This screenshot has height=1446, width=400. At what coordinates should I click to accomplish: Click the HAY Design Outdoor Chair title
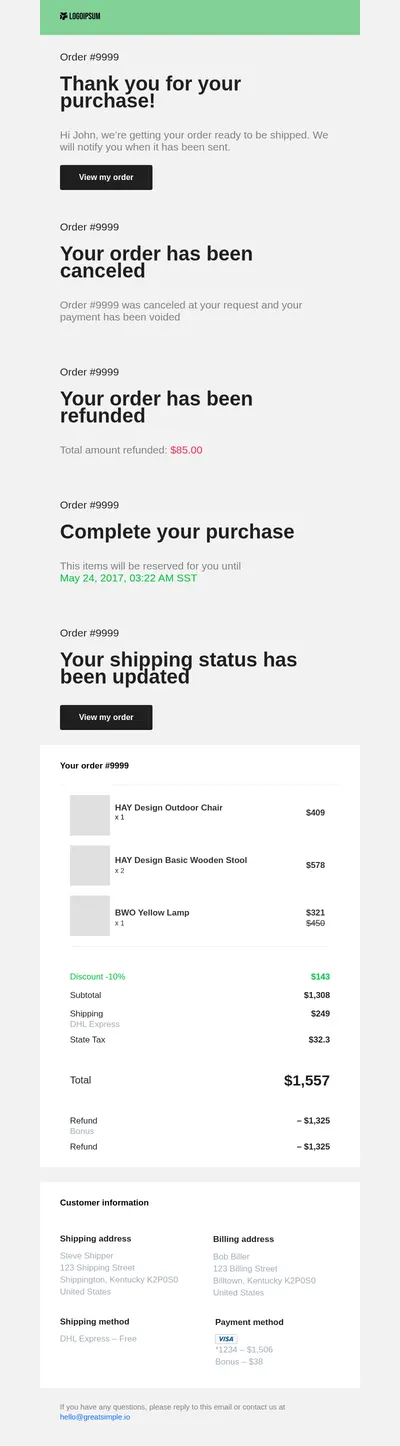(x=169, y=807)
